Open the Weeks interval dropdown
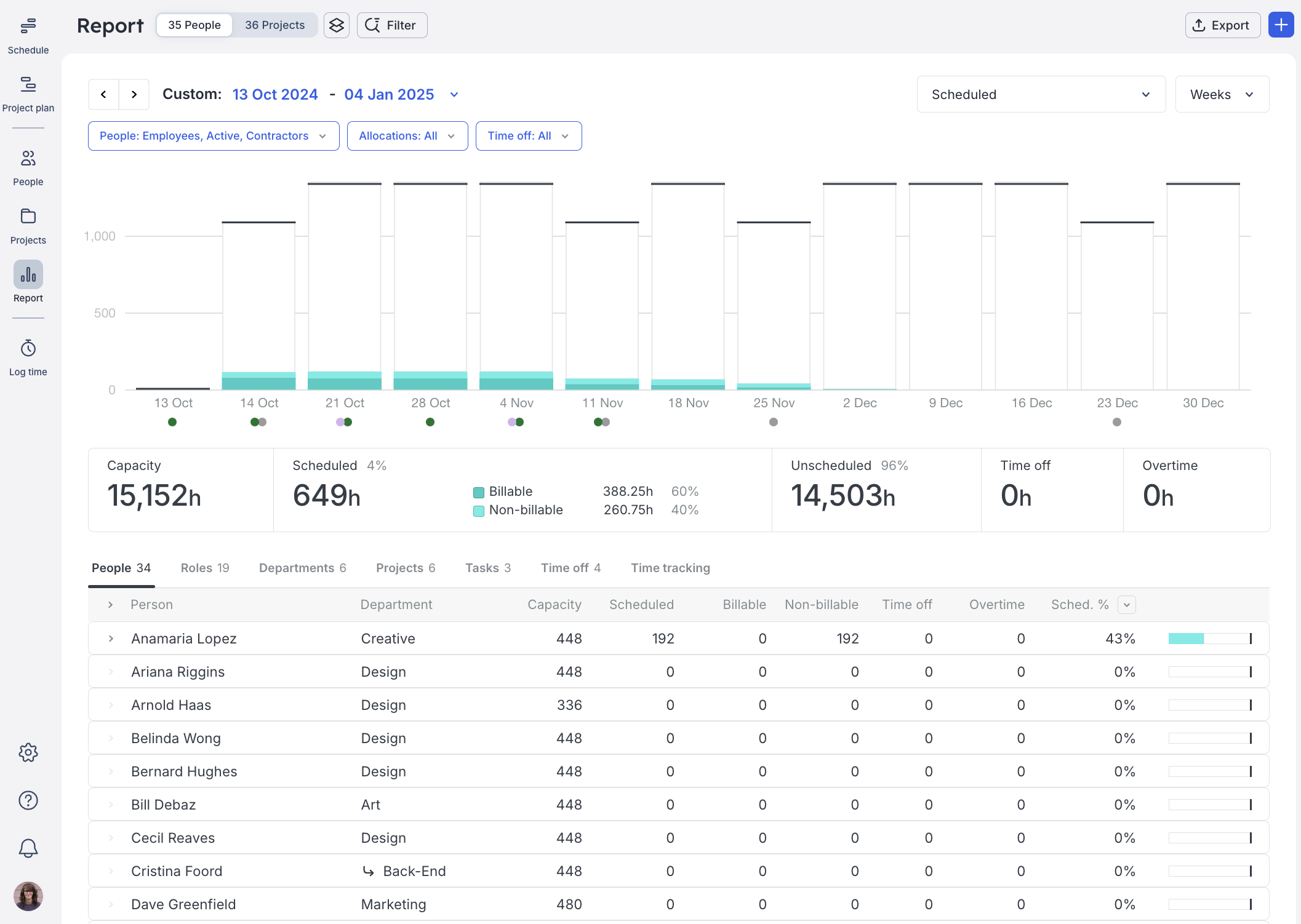 pyautogui.click(x=1222, y=95)
